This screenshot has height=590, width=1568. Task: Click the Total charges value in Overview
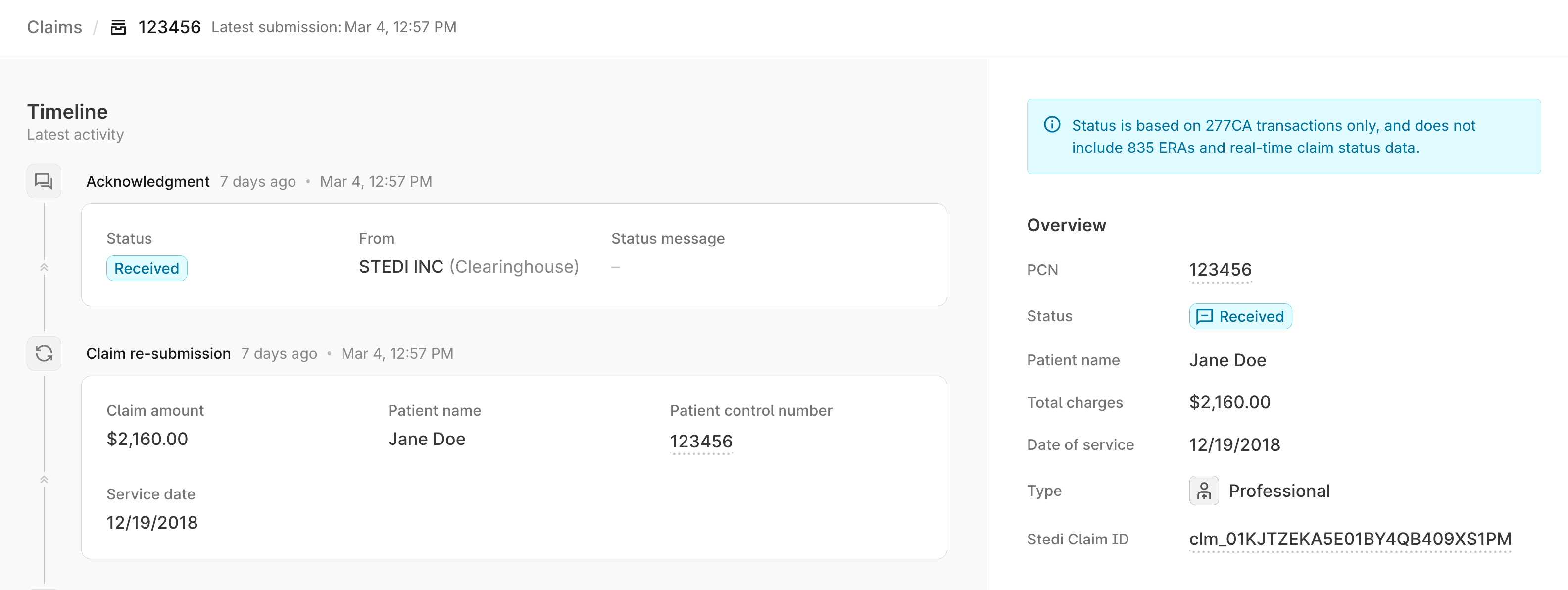pyautogui.click(x=1229, y=402)
